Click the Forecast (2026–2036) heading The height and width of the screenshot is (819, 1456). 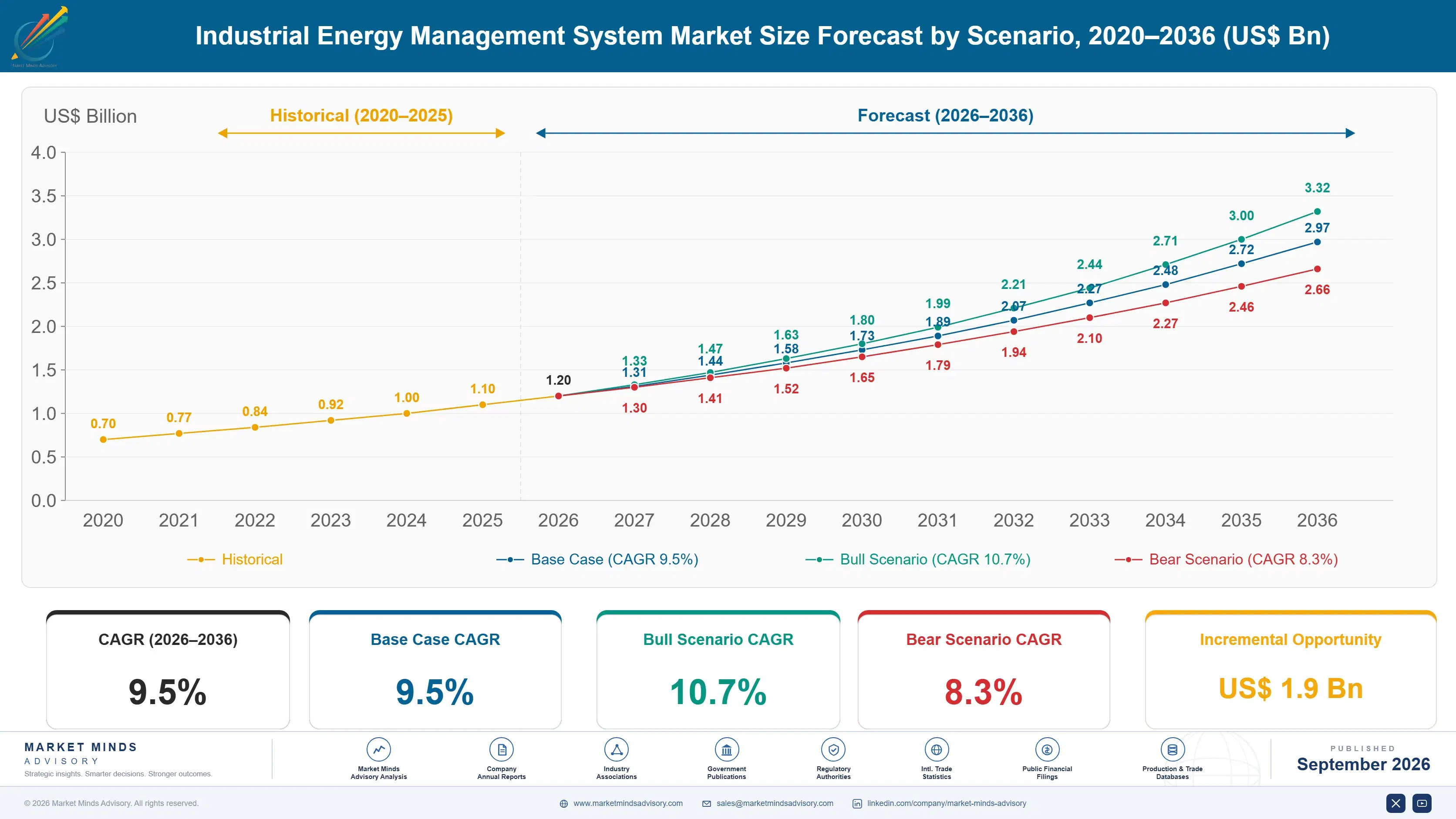(x=946, y=116)
